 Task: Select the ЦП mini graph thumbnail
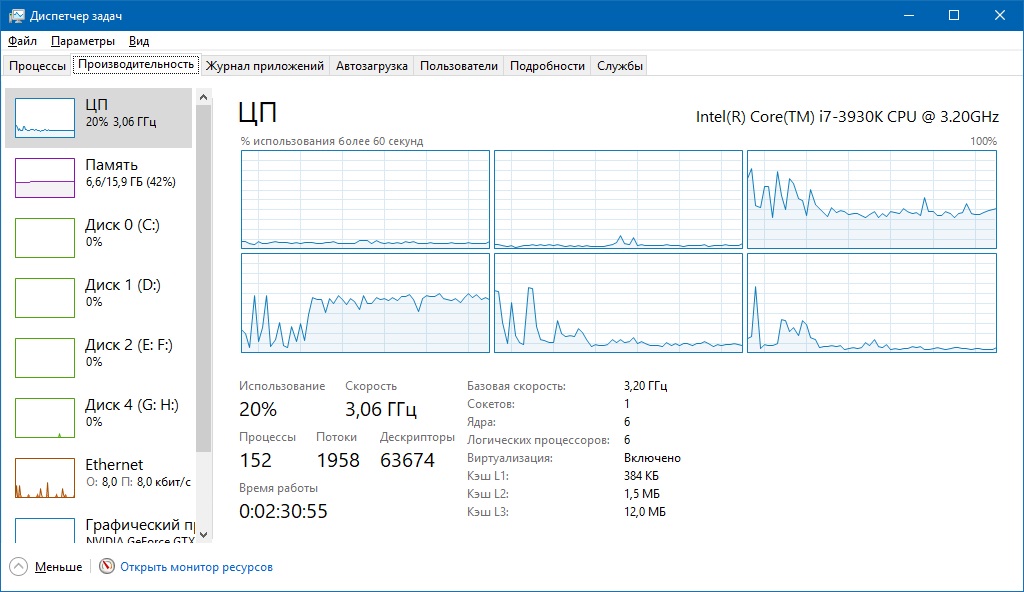tap(45, 118)
